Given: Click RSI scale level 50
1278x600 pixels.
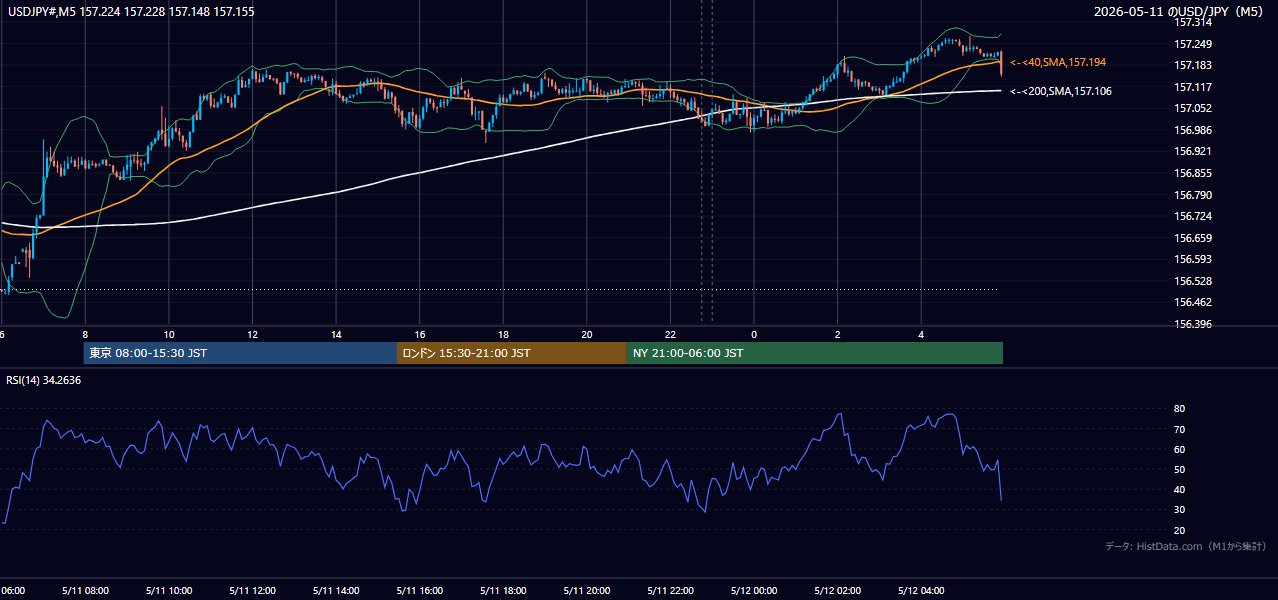Looking at the screenshot, I should (1180, 469).
